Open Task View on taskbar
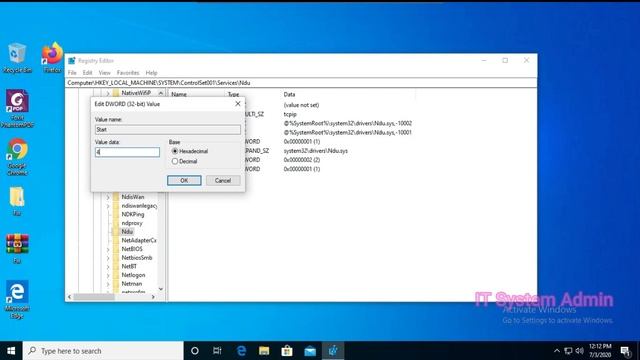The image size is (640, 360). pos(217,351)
